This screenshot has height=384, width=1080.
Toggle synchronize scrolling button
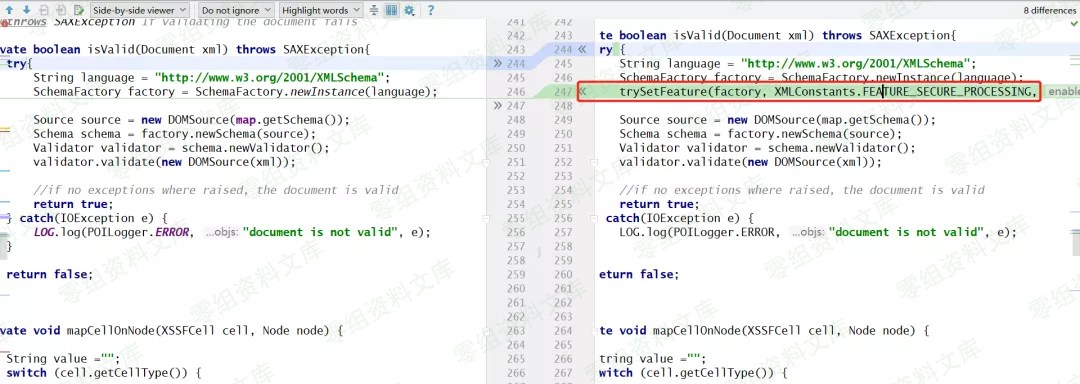391,10
